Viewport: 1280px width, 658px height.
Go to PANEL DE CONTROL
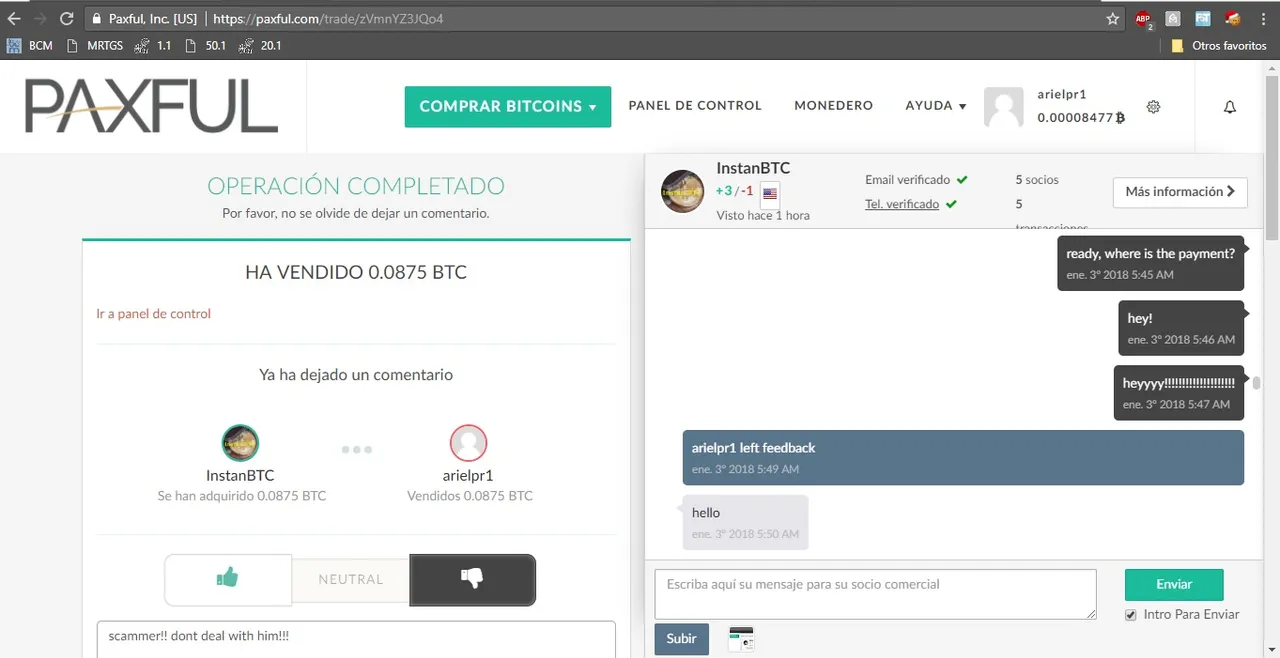coord(695,106)
